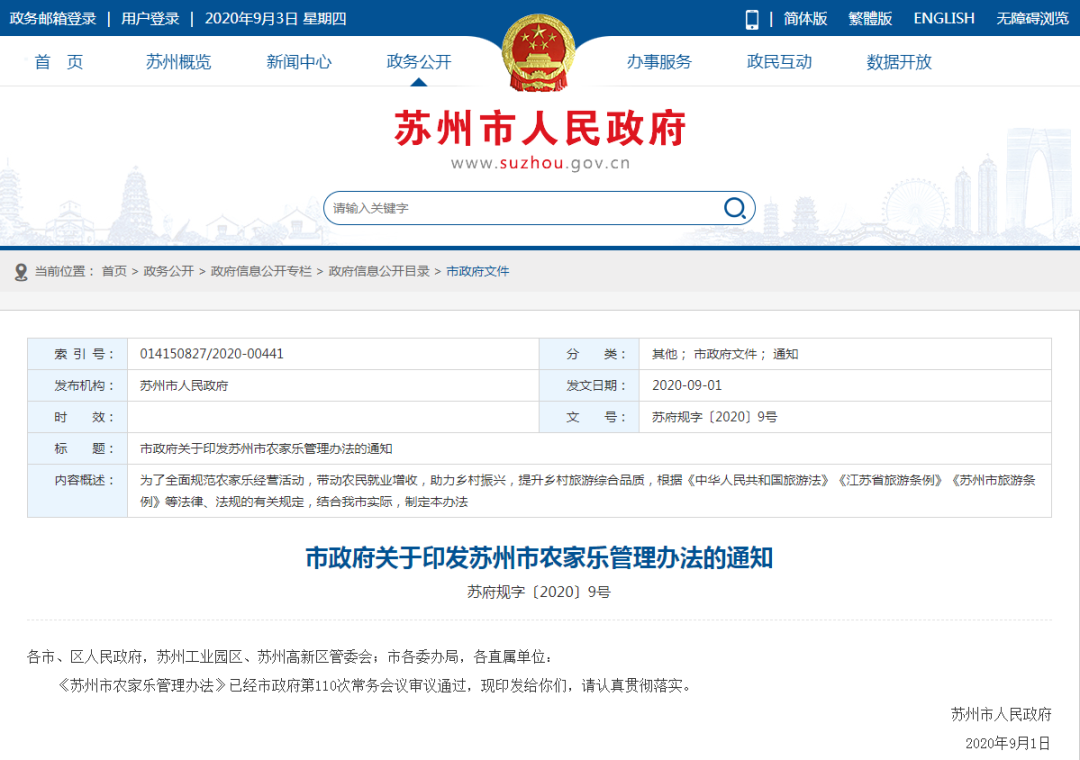Click the 政务邮箱登录 link
Screen dimensions: 1080x760
(x=53, y=19)
